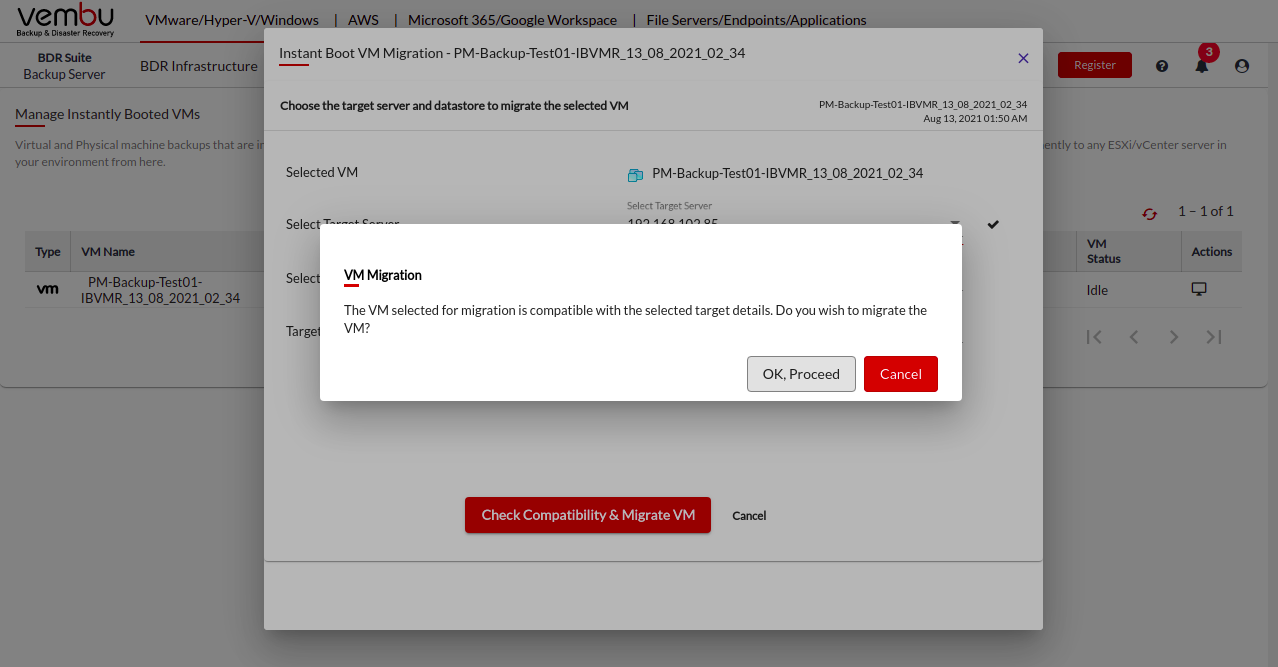Go to previous page of VM list
The image size is (1278, 667).
pos(1134,337)
